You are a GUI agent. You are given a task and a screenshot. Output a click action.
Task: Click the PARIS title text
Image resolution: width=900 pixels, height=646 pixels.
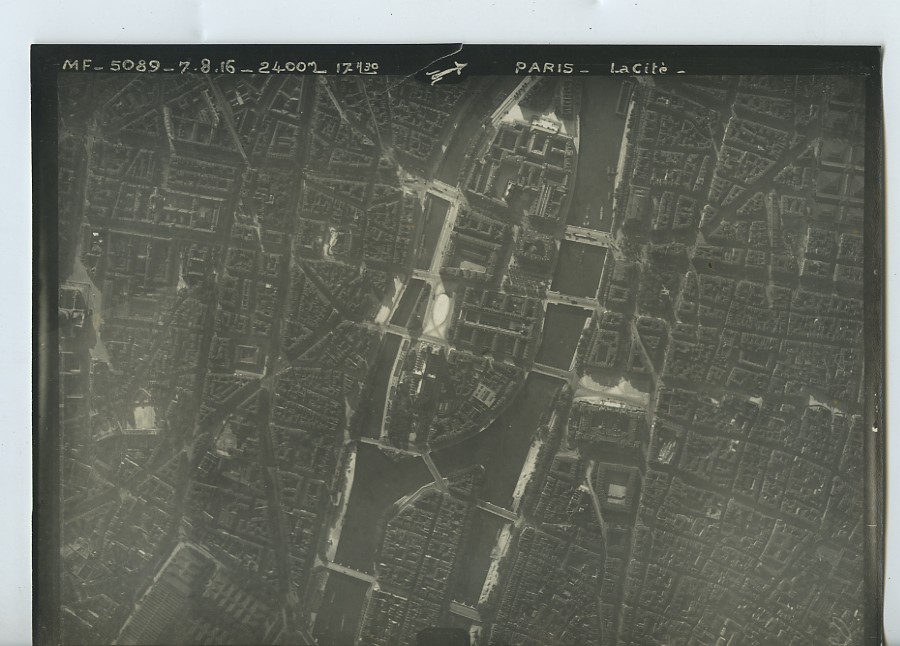point(545,68)
